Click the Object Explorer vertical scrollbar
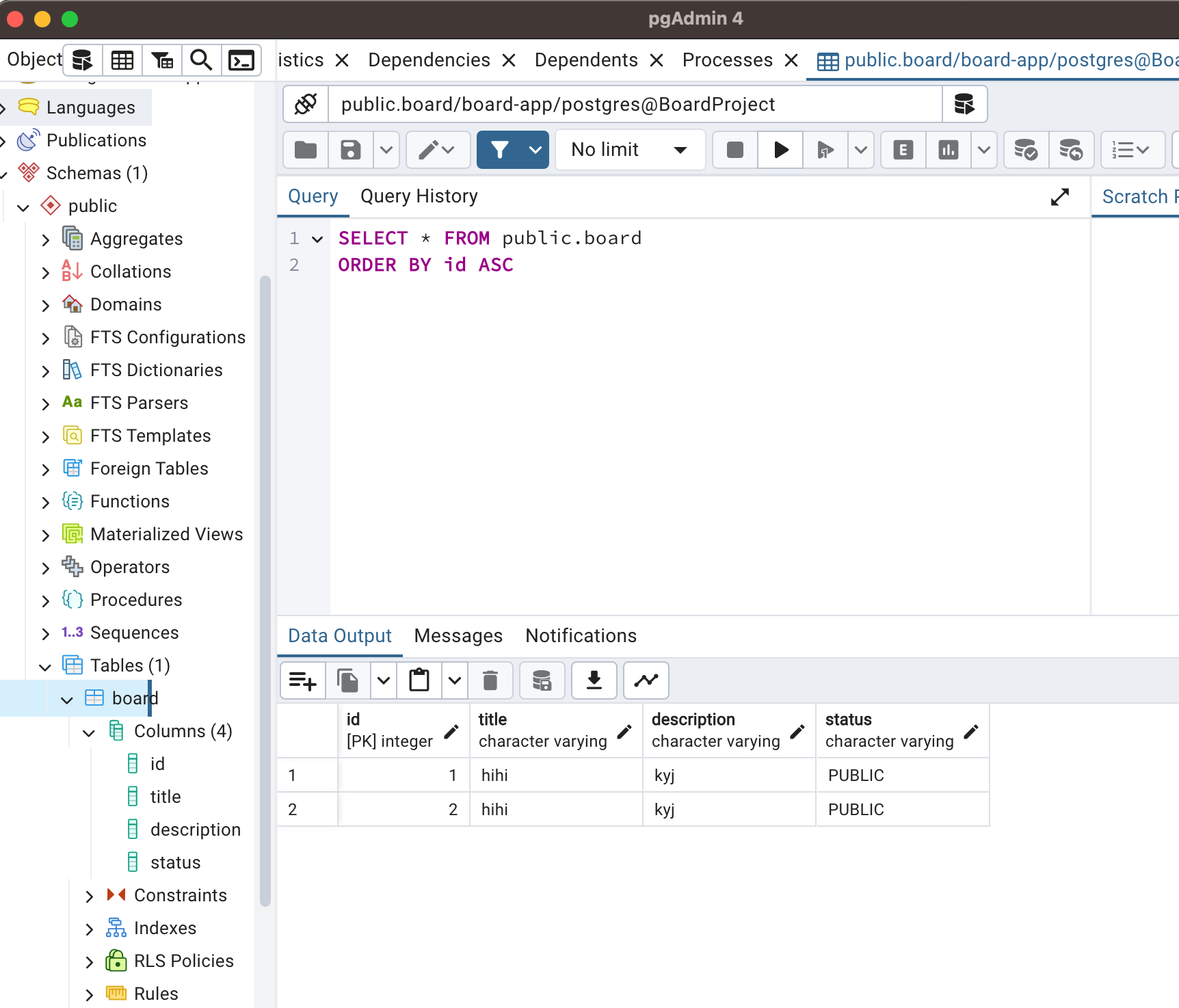This screenshot has height=1008, width=1179. [x=265, y=590]
